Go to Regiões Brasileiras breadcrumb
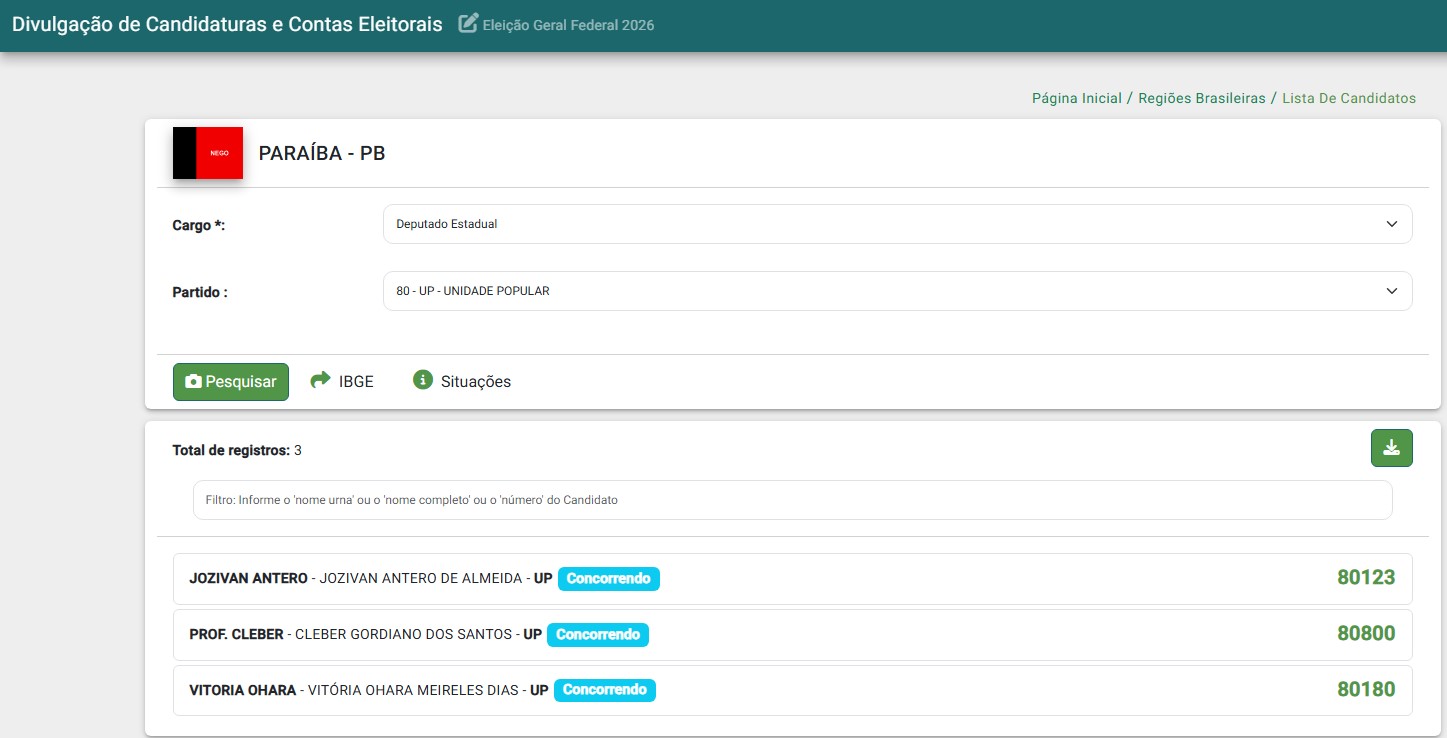This screenshot has width=1447, height=738. [x=1202, y=98]
